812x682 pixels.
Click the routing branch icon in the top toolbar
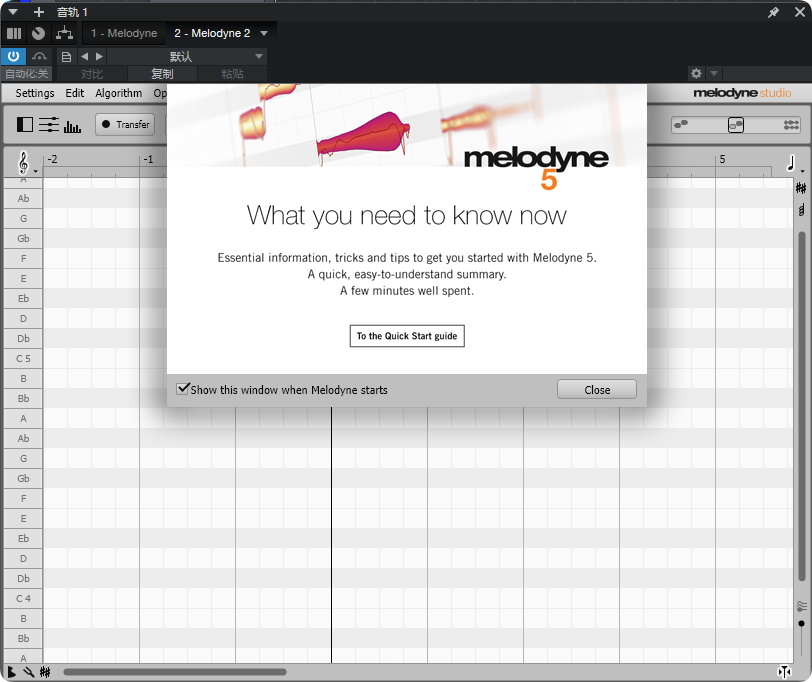click(64, 33)
